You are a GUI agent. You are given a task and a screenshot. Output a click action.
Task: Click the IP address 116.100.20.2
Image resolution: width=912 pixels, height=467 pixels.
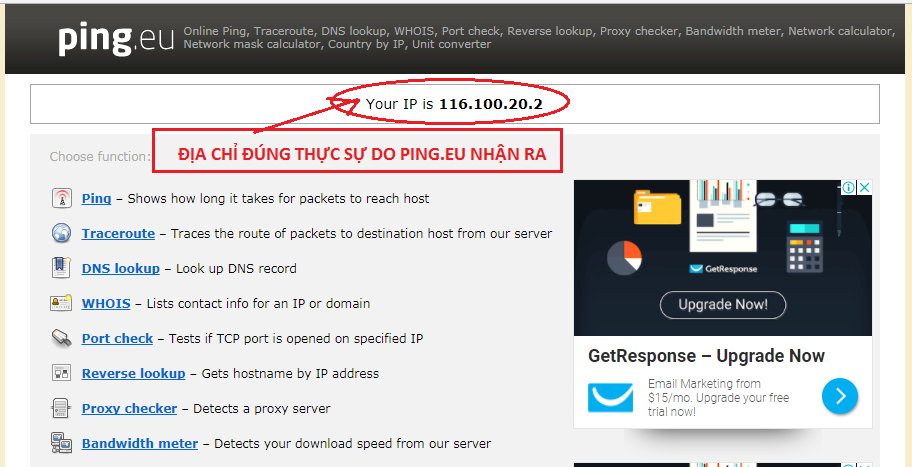(490, 104)
